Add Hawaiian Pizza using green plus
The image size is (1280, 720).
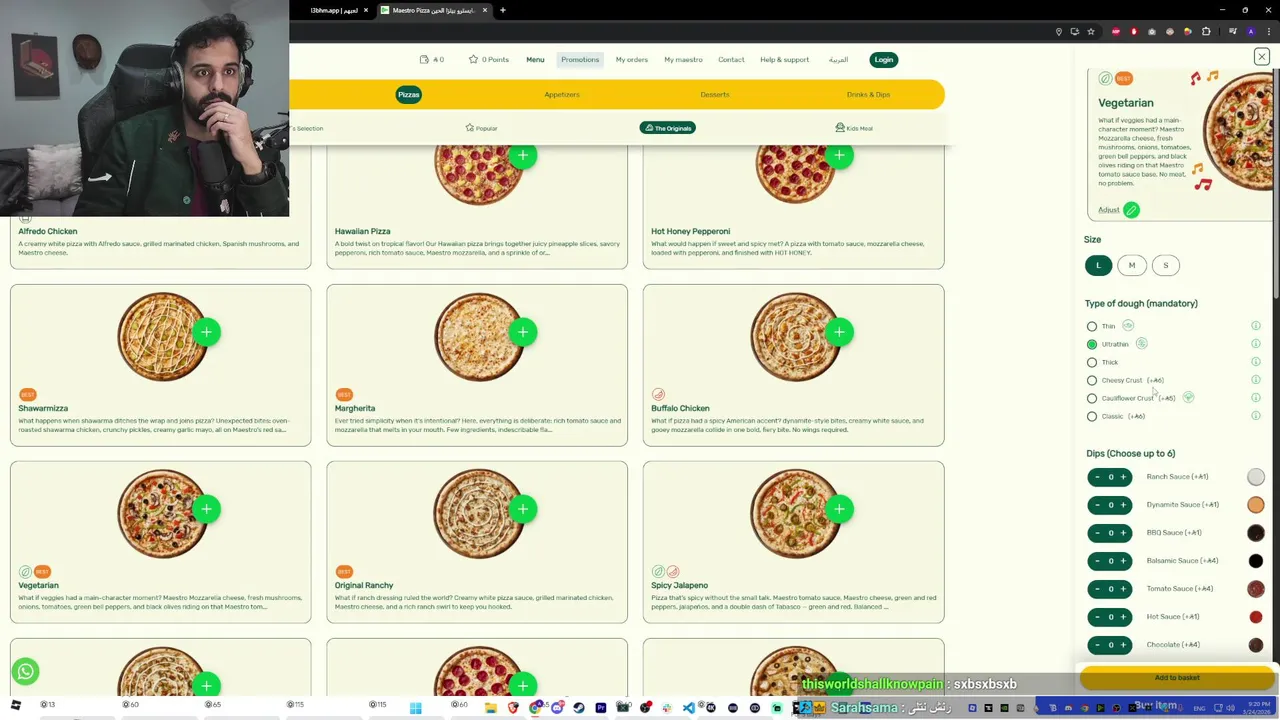pyautogui.click(x=522, y=155)
